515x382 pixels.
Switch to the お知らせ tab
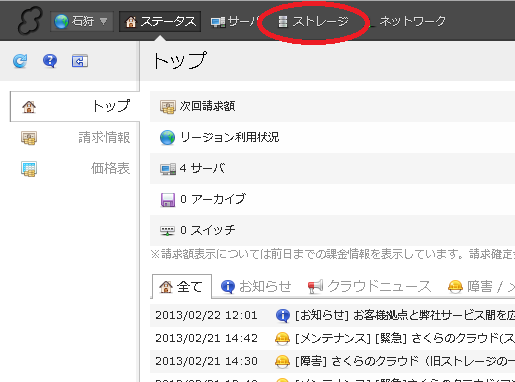256,286
